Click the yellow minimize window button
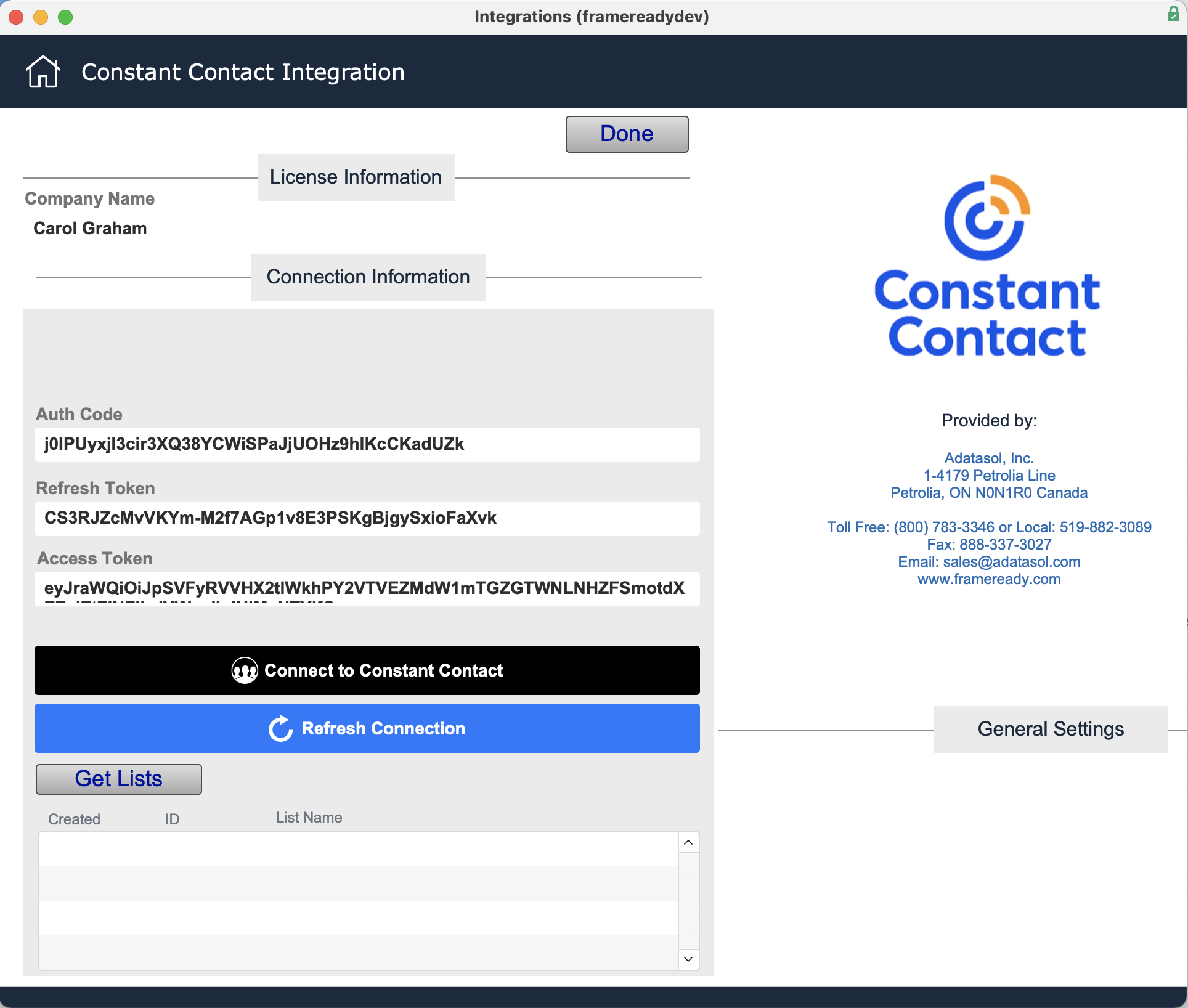 [41, 17]
